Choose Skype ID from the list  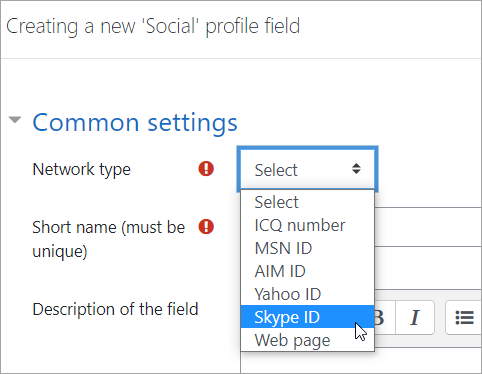coord(307,317)
